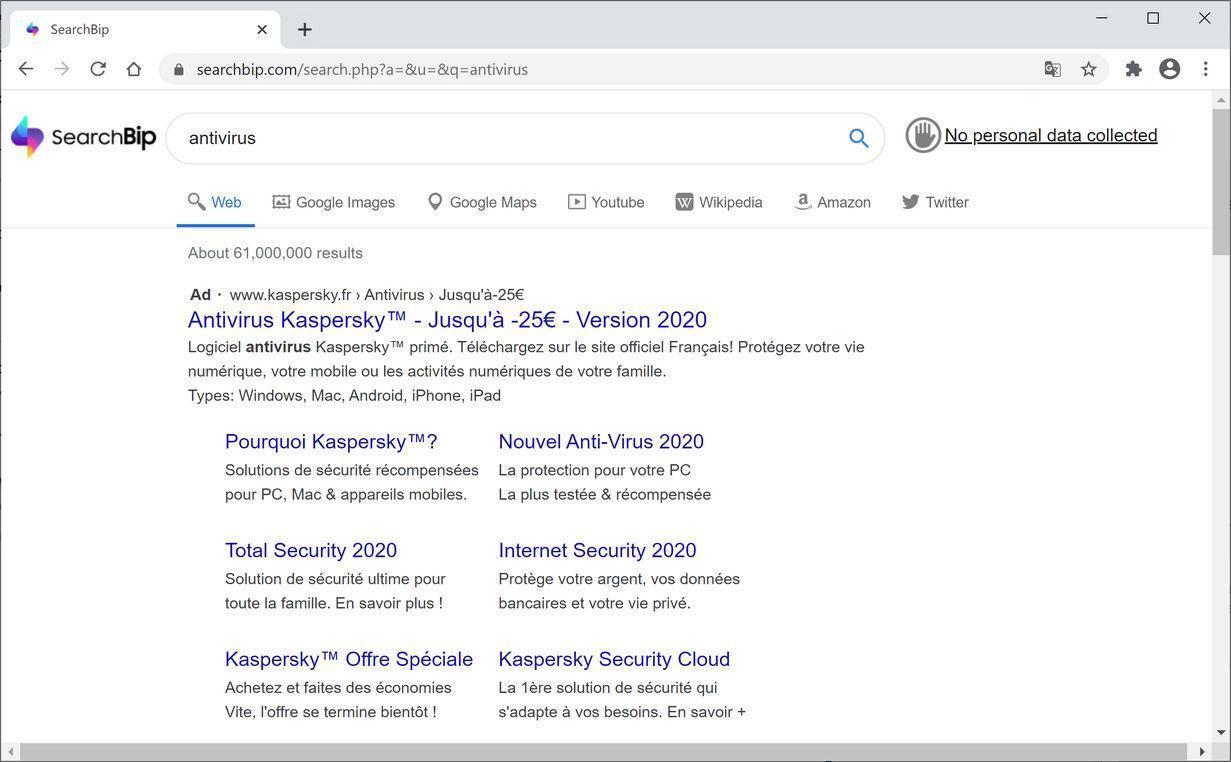Click the hand privacy icon
Image resolution: width=1231 pixels, height=762 pixels.
click(923, 135)
